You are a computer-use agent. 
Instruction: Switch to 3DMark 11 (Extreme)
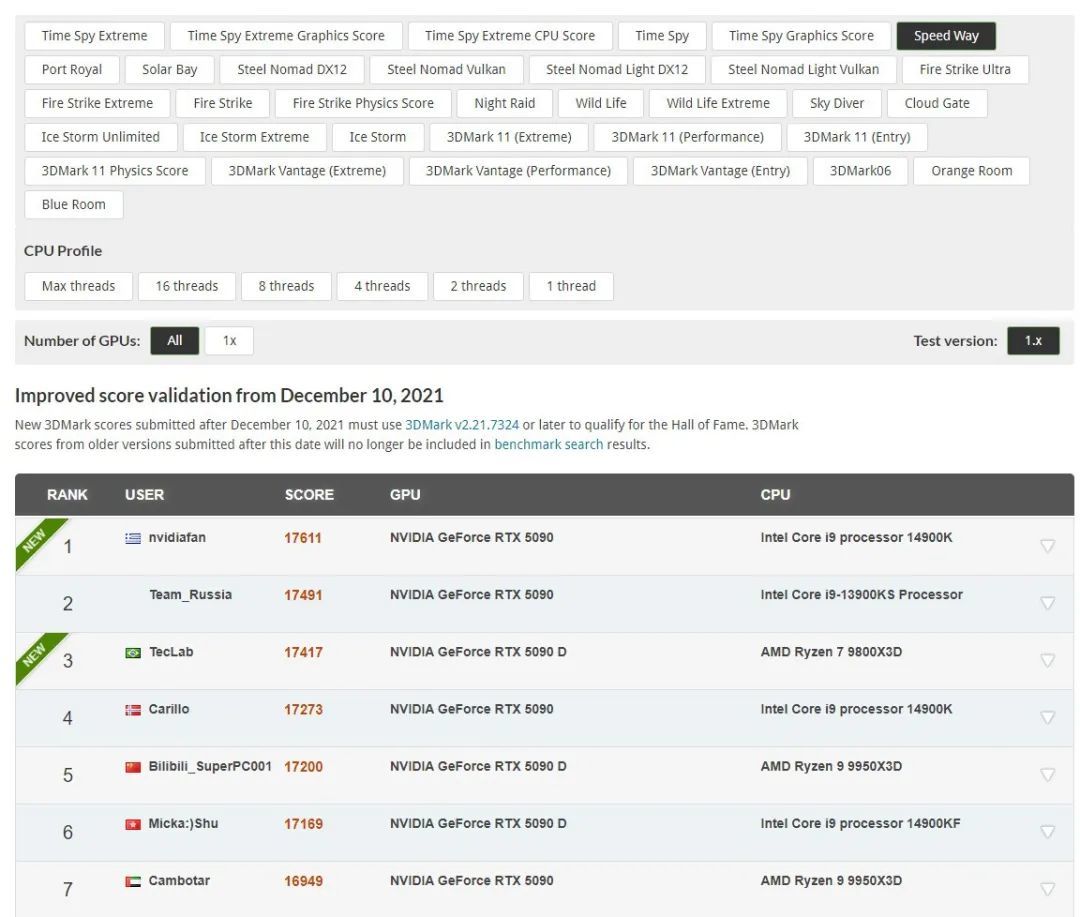coord(509,137)
